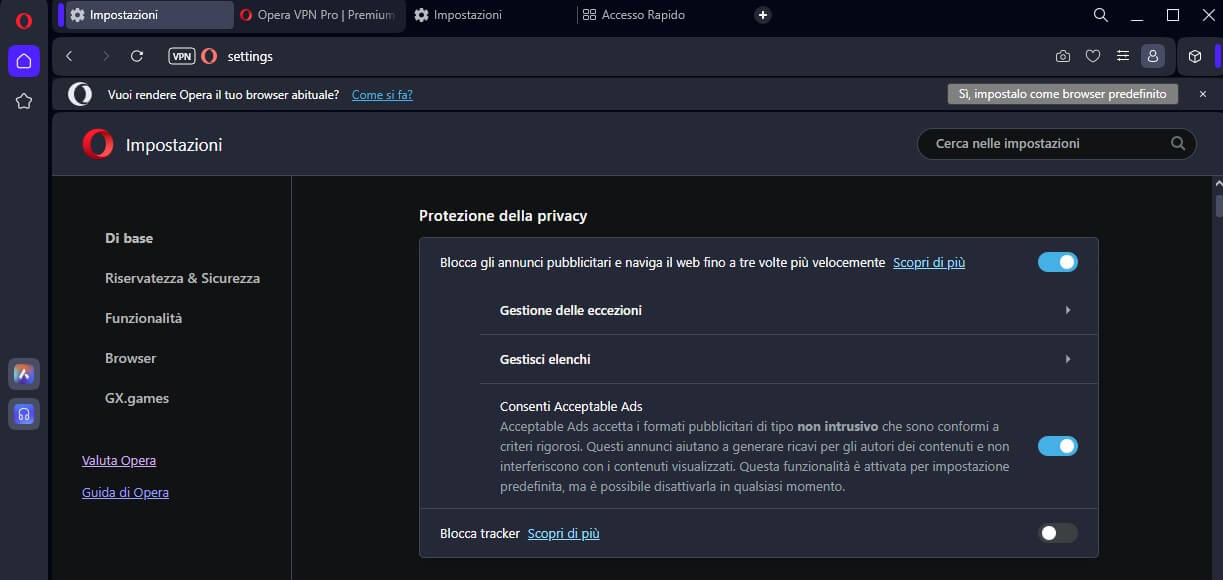Screen dimensions: 1223x580
Task: Take a snapshot with camera icon
Action: click(1063, 57)
